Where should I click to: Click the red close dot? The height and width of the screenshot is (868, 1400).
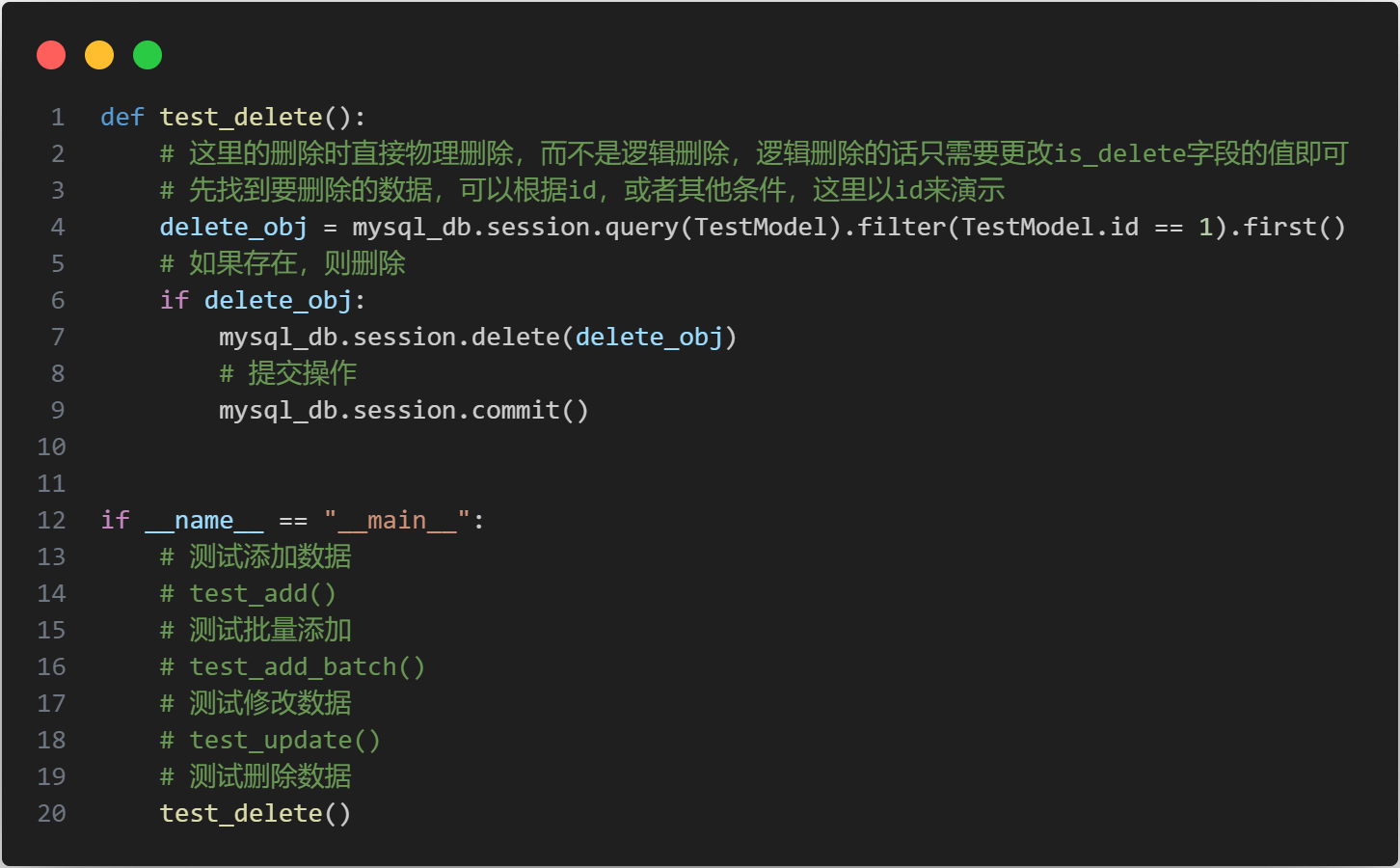(51, 55)
